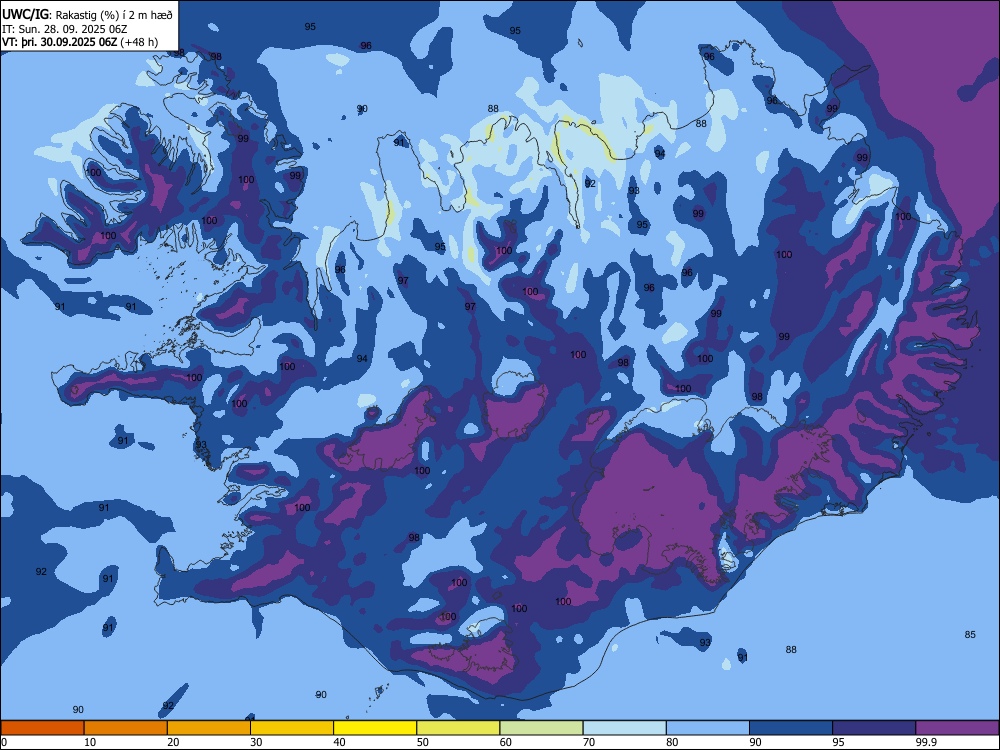Click the dark orange 0–10 legend swatch
The height and width of the screenshot is (750, 1000).
pos(42,728)
